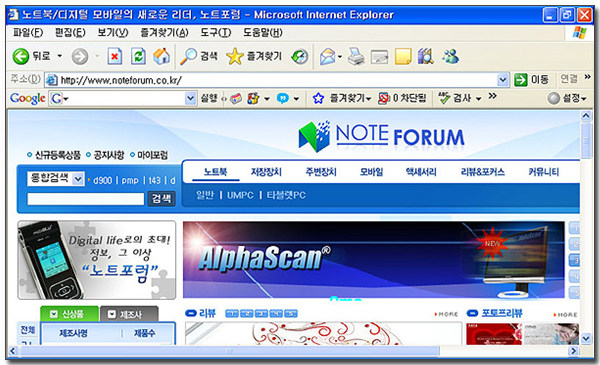
Task: Click the AlphaScan banner image
Action: point(373,260)
